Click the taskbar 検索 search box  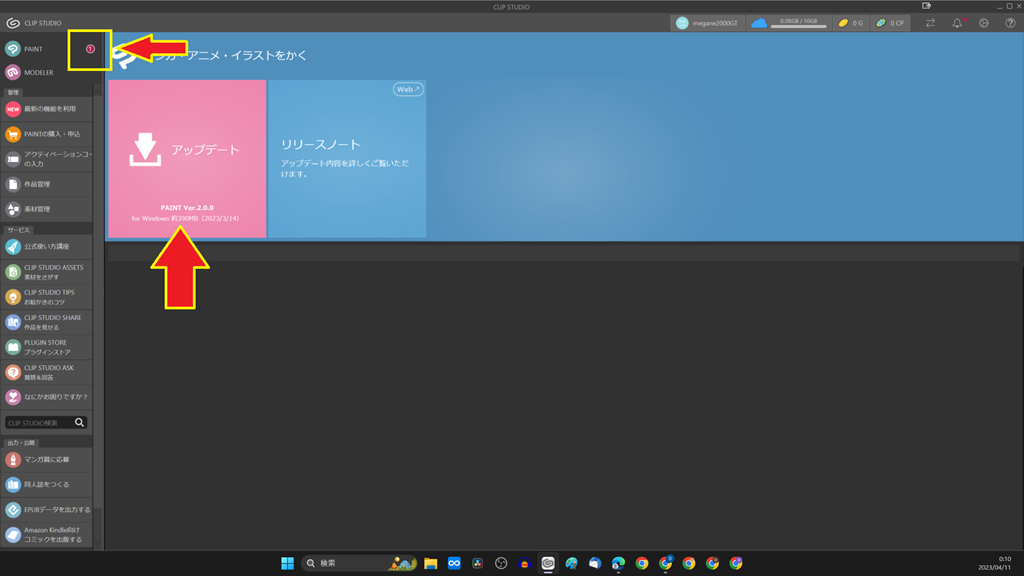pos(359,563)
